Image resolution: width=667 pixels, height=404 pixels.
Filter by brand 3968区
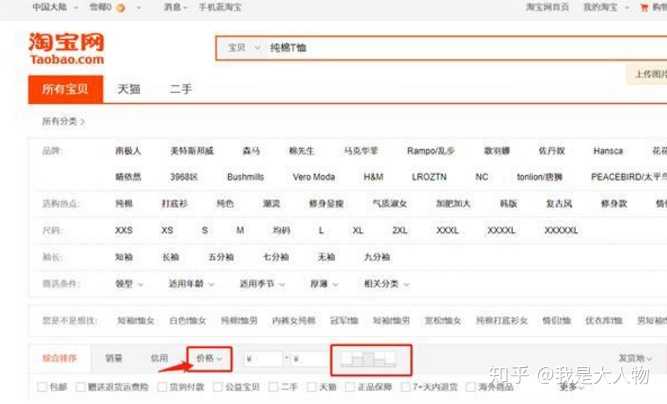(x=184, y=177)
